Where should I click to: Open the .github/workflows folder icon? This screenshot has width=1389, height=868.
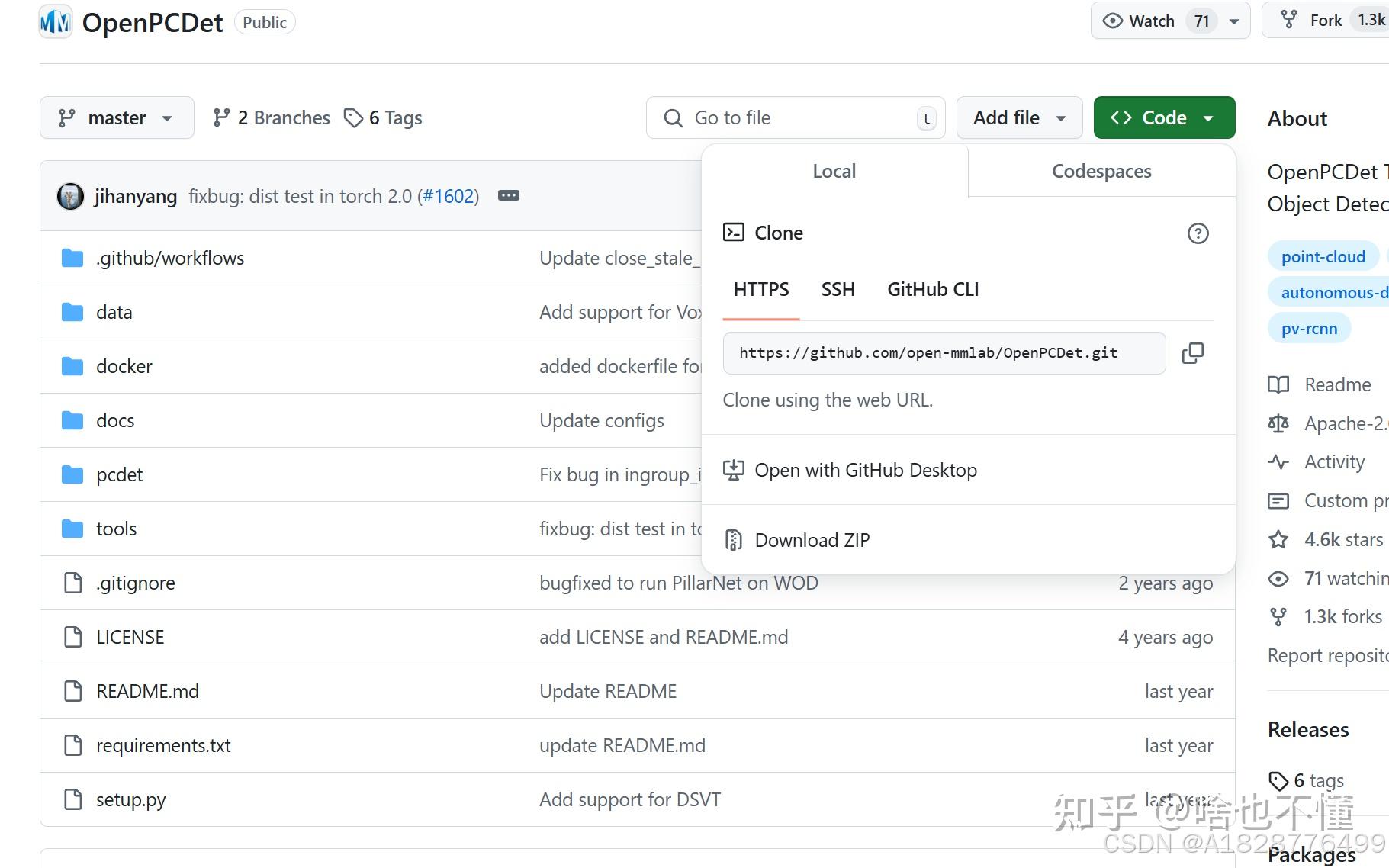71,258
